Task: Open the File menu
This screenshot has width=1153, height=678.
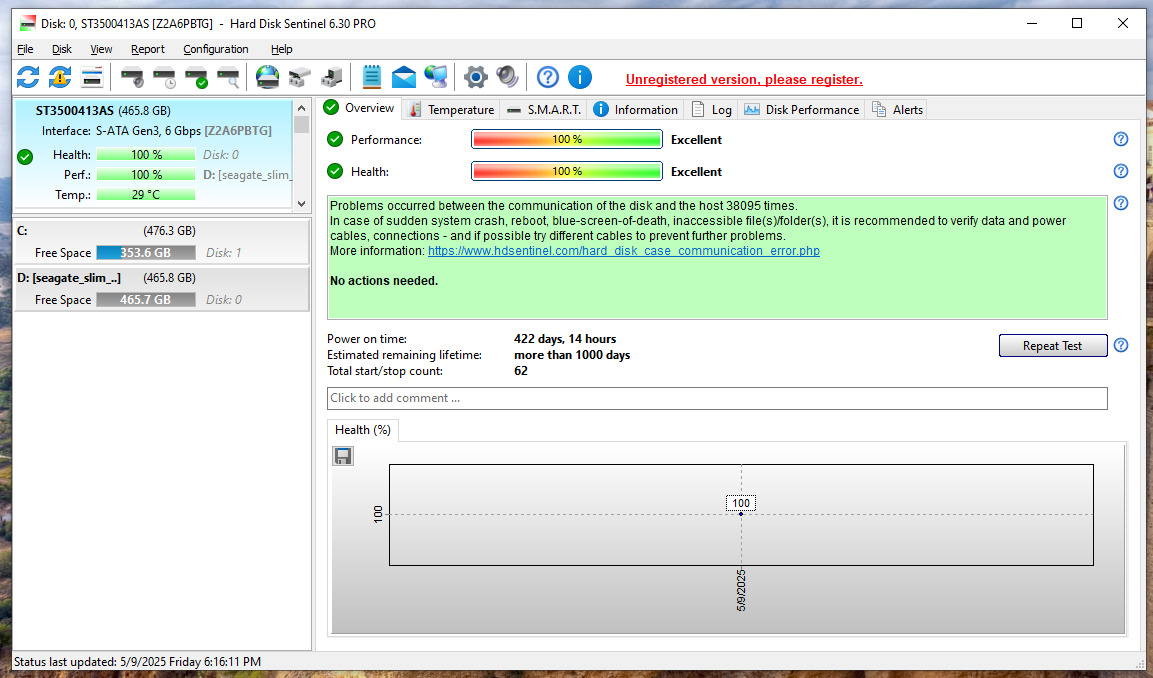Action: coord(25,49)
